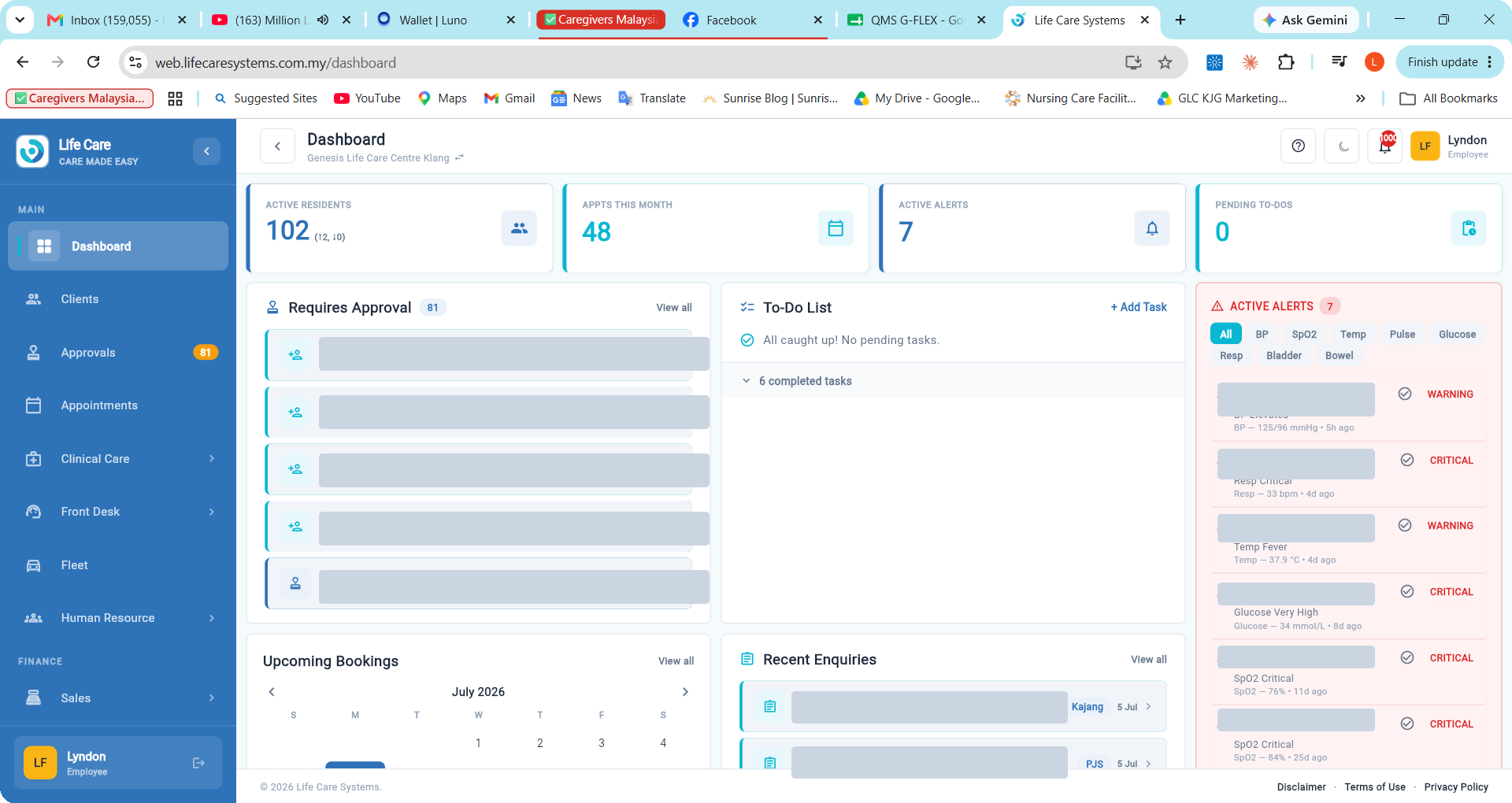Select July 4 on the calendar
This screenshot has width=1512, height=803.
pos(663,743)
